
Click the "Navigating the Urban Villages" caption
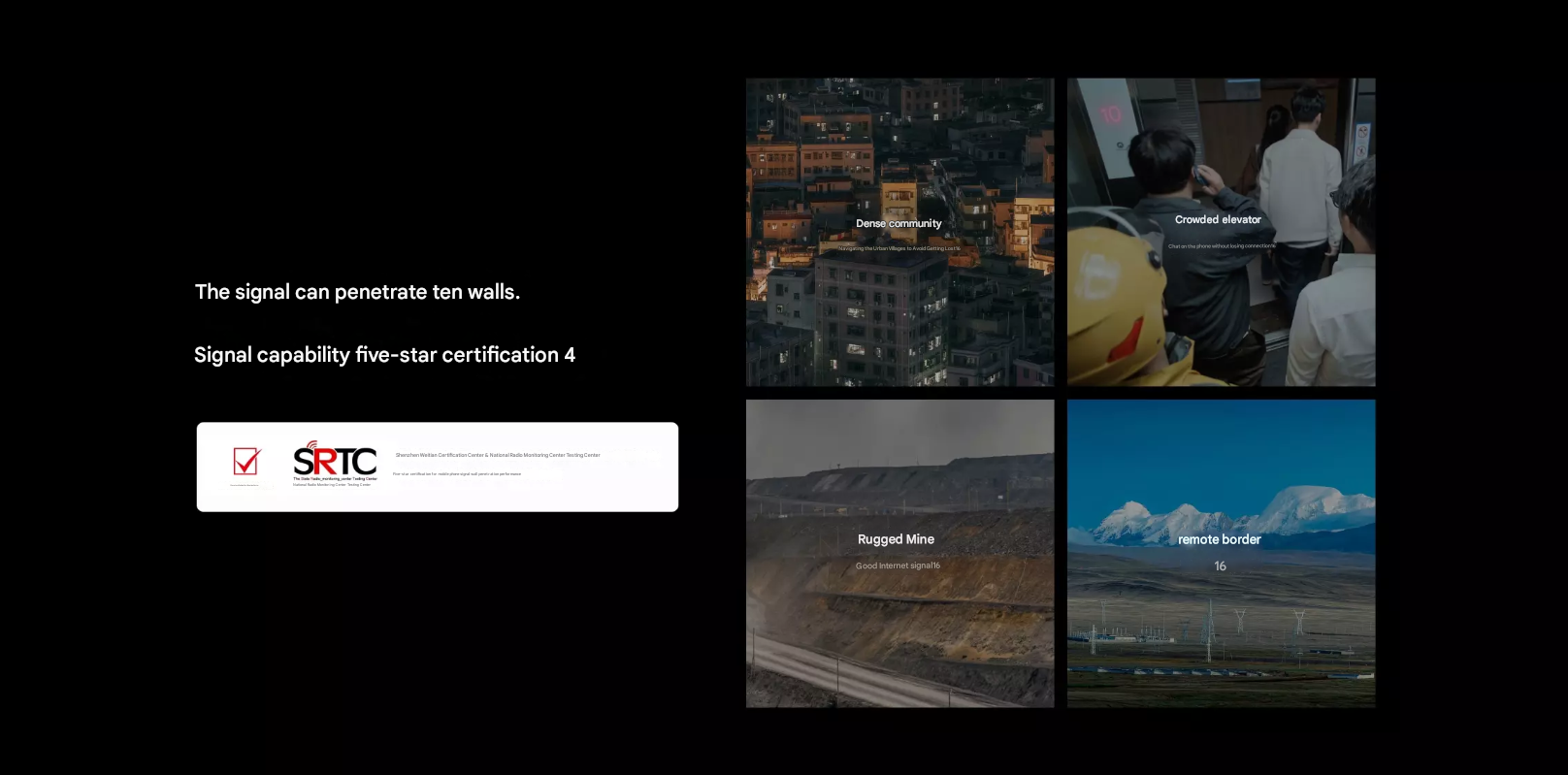click(898, 248)
